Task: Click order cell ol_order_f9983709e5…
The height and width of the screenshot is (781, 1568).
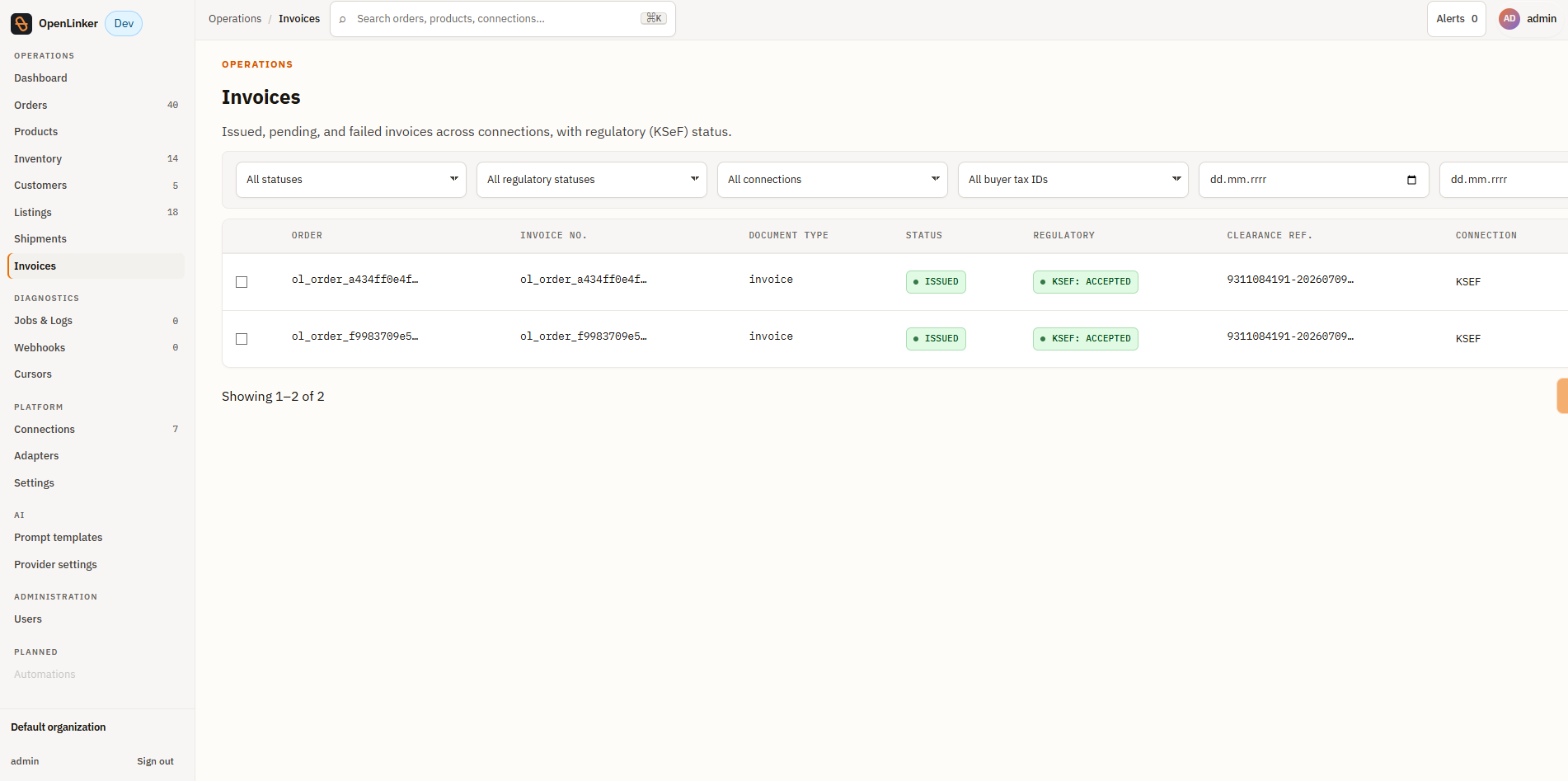Action: pyautogui.click(x=354, y=336)
